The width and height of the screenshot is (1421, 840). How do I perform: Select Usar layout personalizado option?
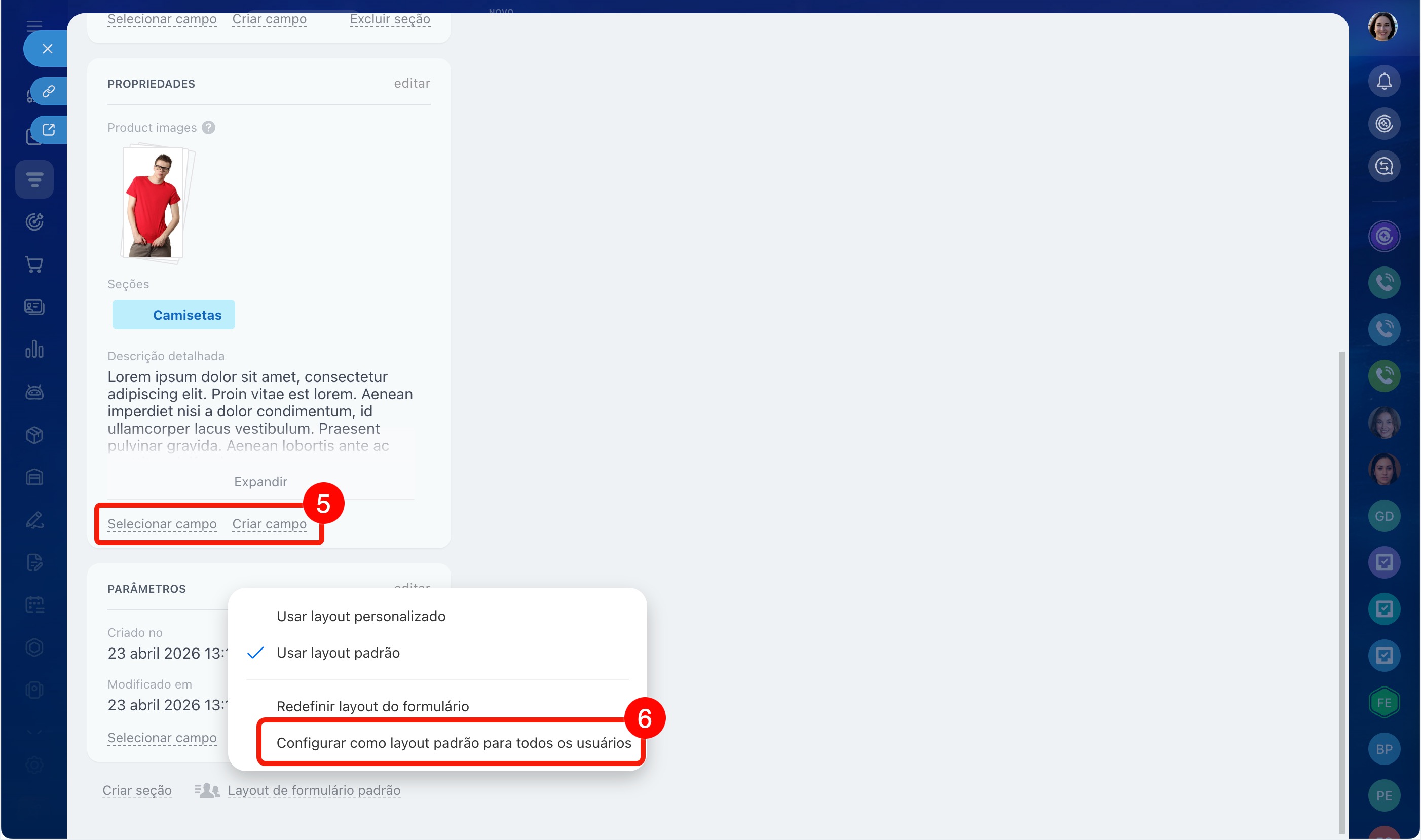tap(361, 616)
